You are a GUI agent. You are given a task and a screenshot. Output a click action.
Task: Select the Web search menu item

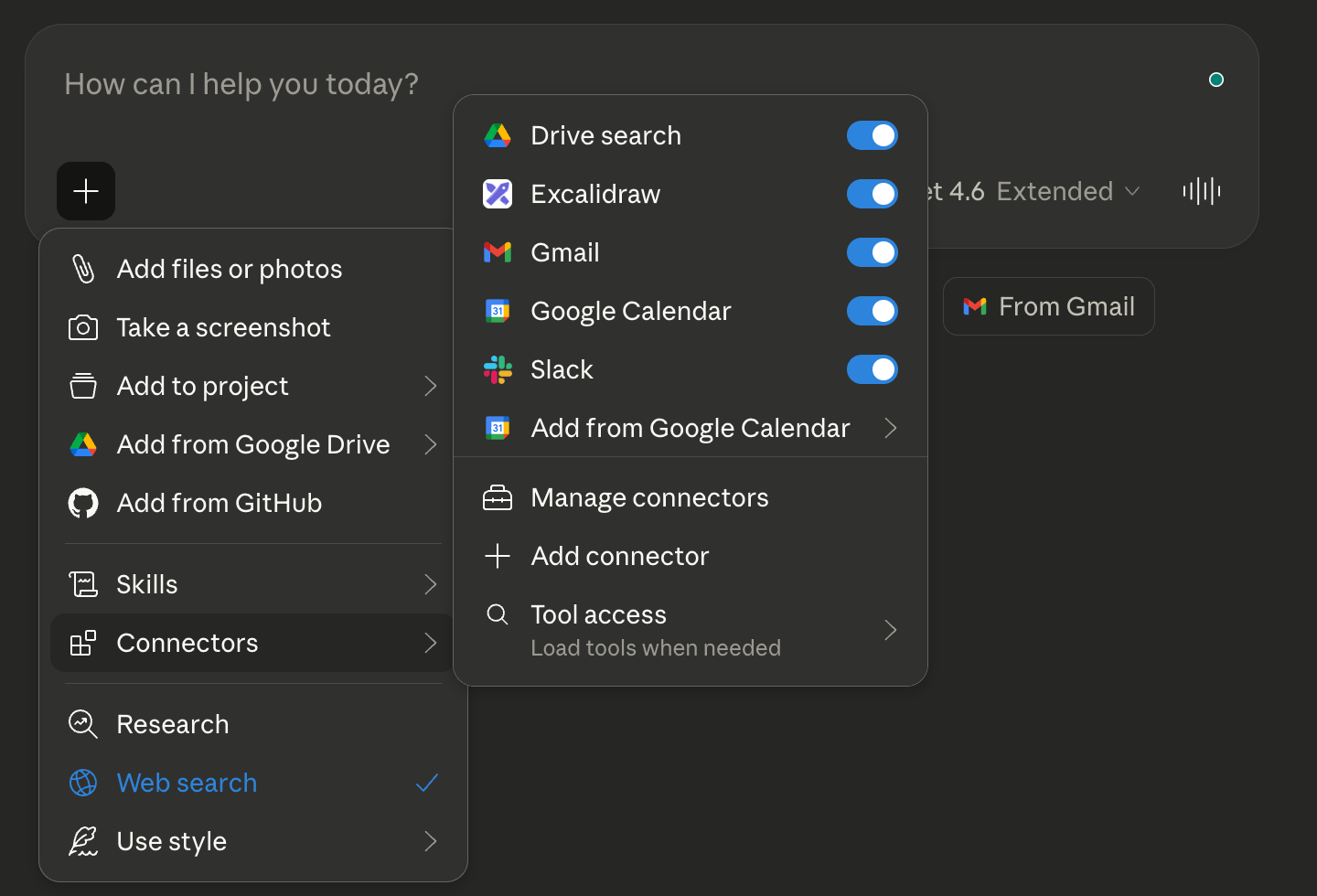tap(252, 783)
